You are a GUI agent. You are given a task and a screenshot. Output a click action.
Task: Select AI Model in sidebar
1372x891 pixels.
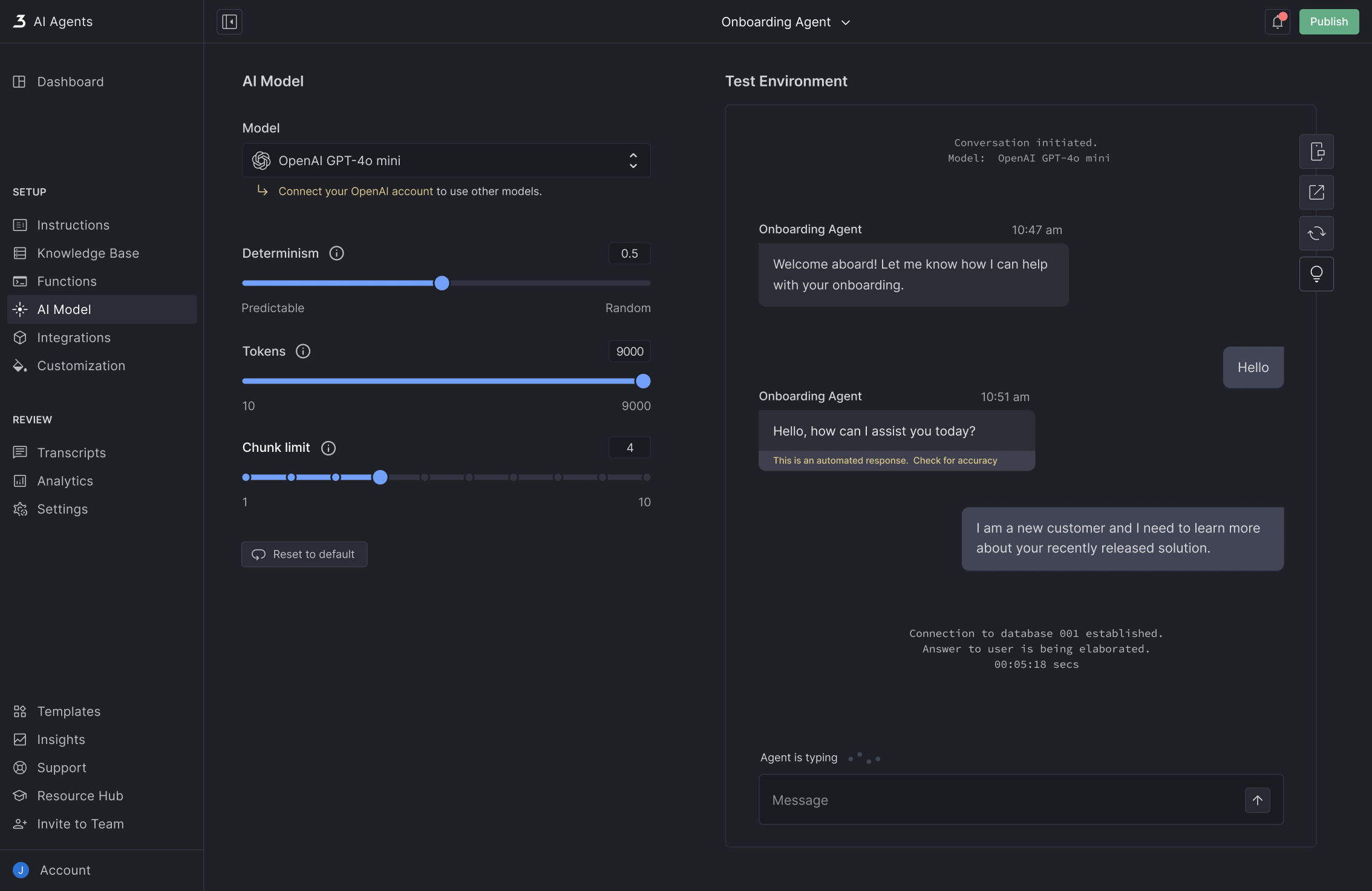102,309
